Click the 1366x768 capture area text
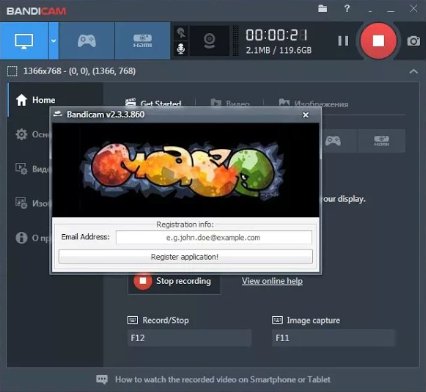The width and height of the screenshot is (426, 392). click(x=79, y=71)
